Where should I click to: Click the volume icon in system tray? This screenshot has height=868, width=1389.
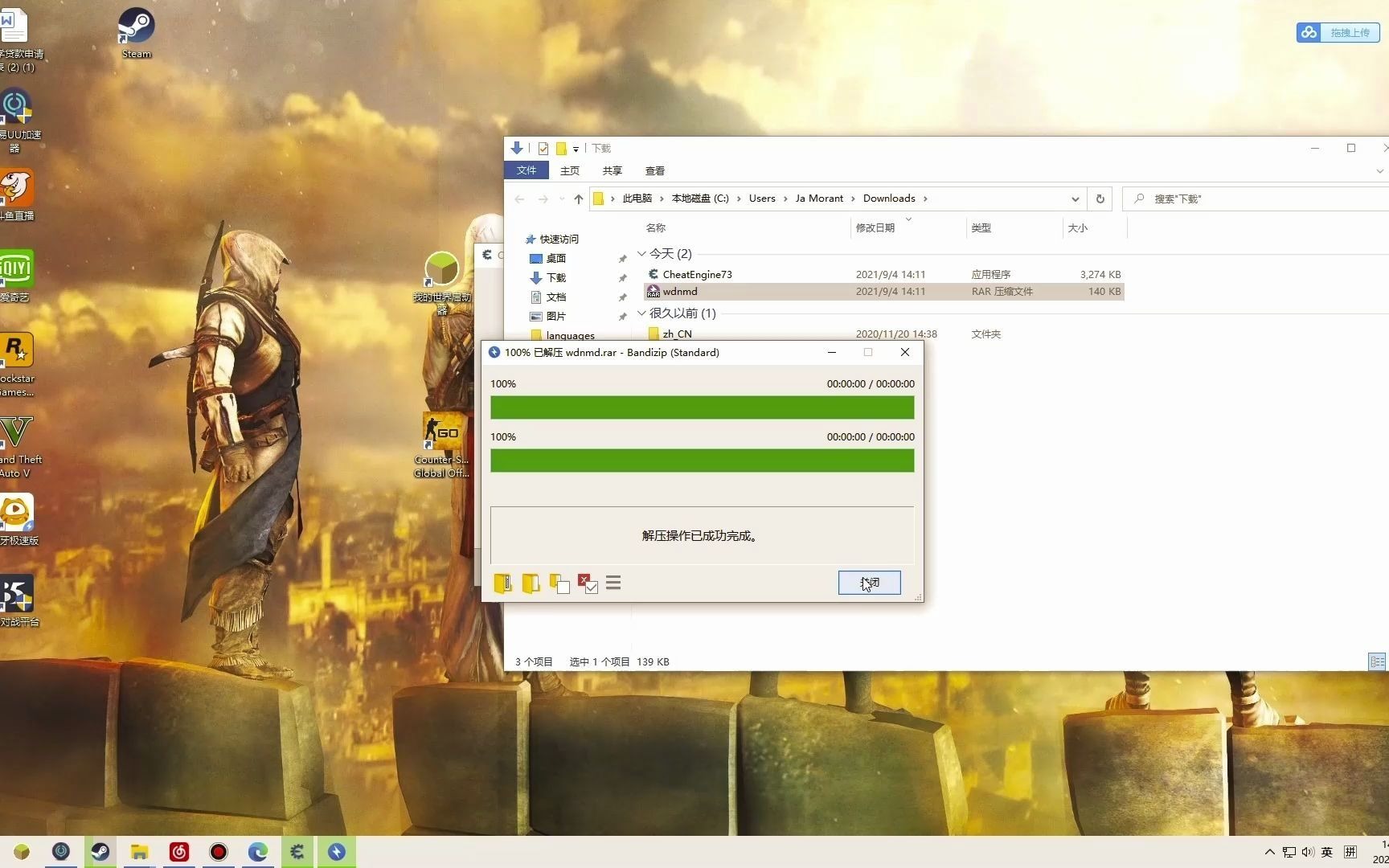1307,852
